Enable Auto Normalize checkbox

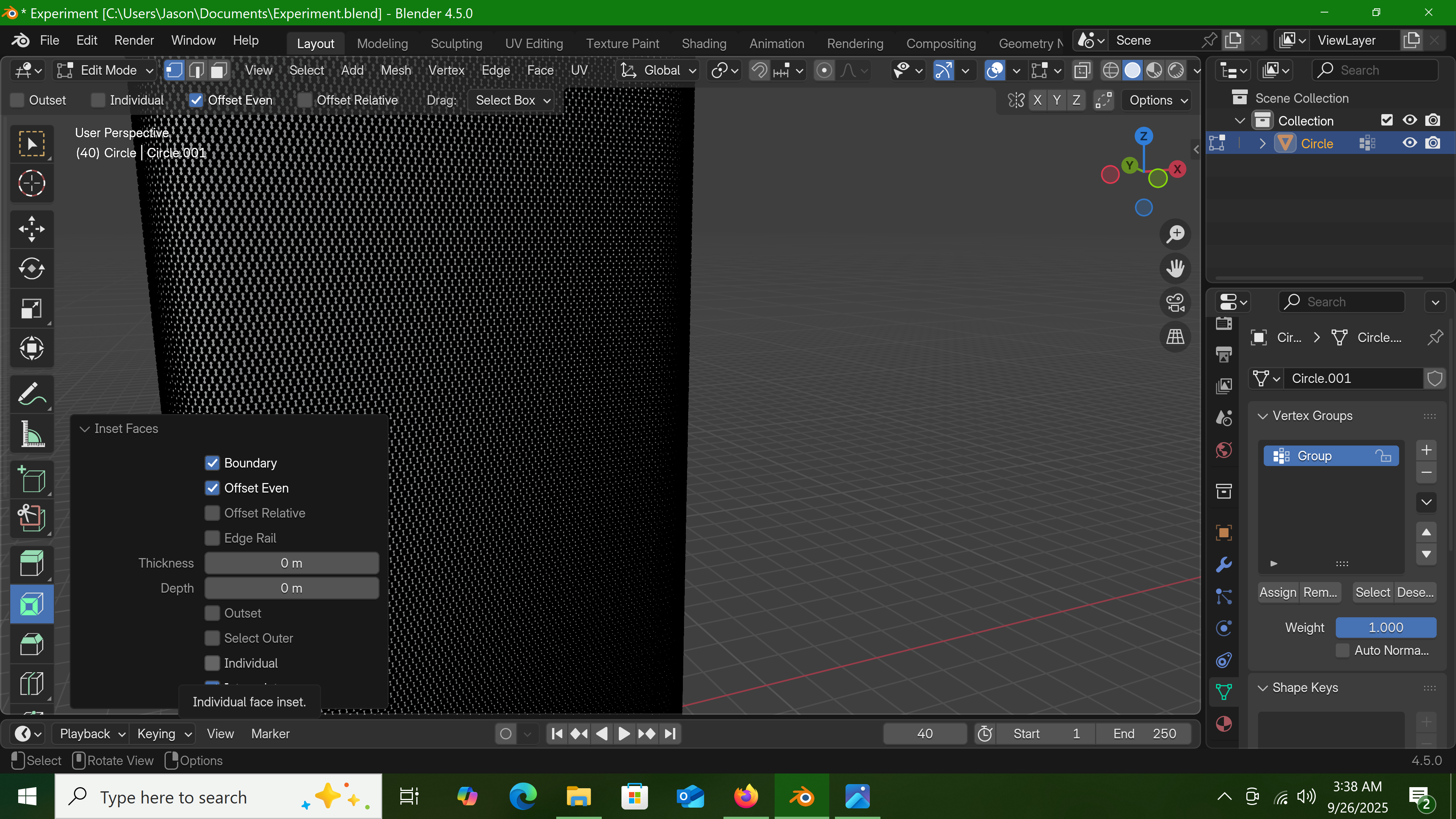click(x=1343, y=651)
